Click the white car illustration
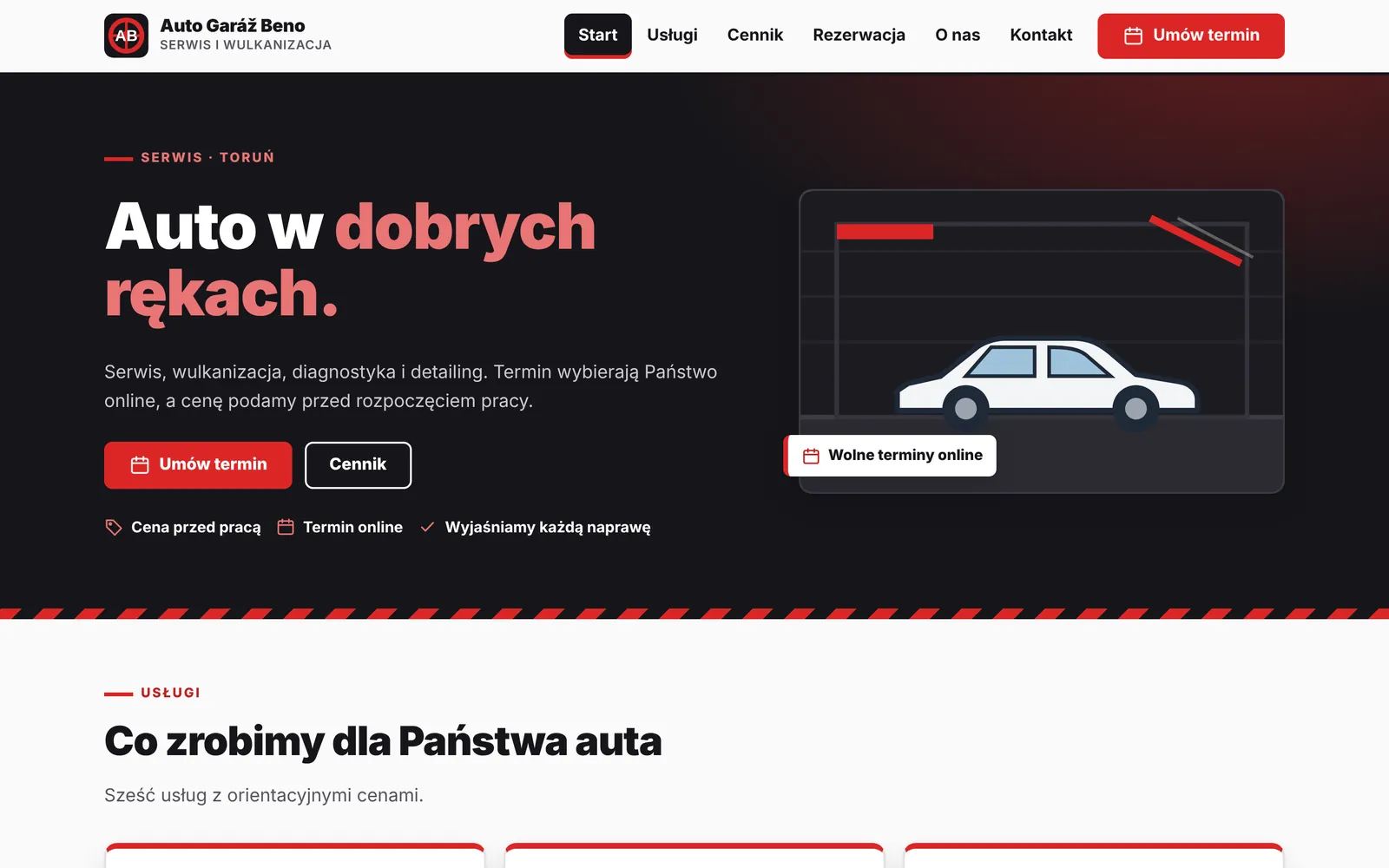The height and width of the screenshot is (868, 1389). pos(1047,382)
